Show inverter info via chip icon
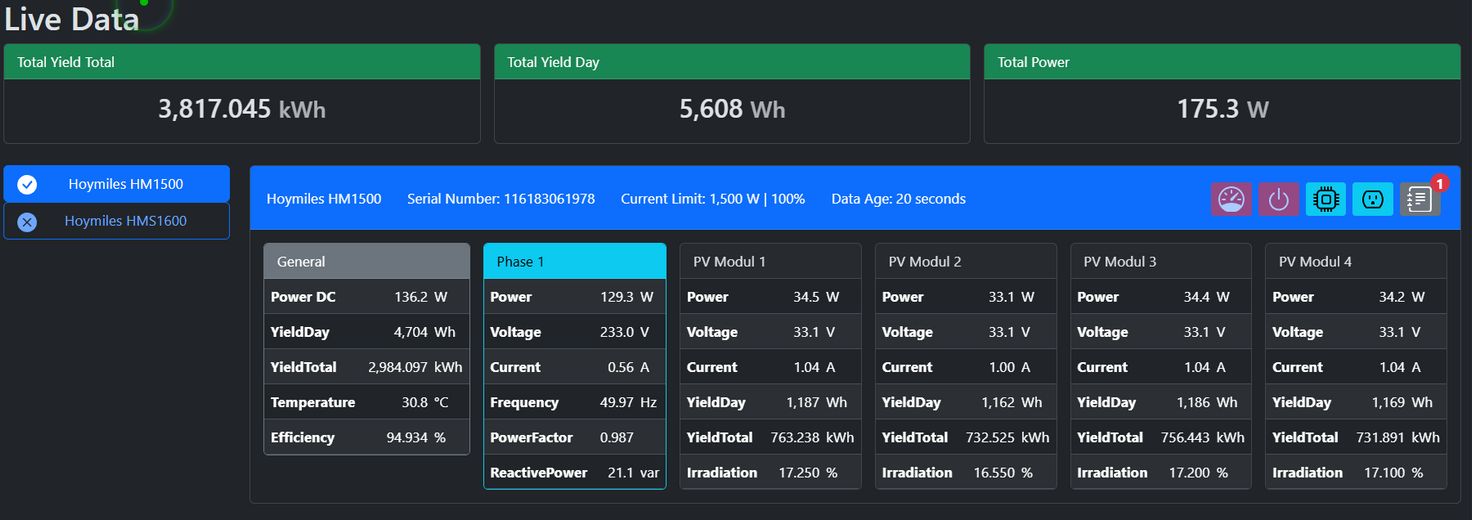This screenshot has height=520, width=1472. click(x=1326, y=199)
